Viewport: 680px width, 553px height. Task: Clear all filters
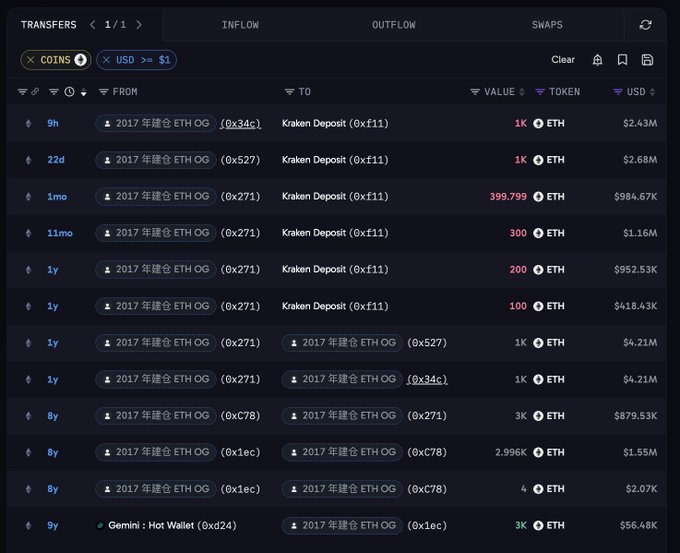click(563, 60)
